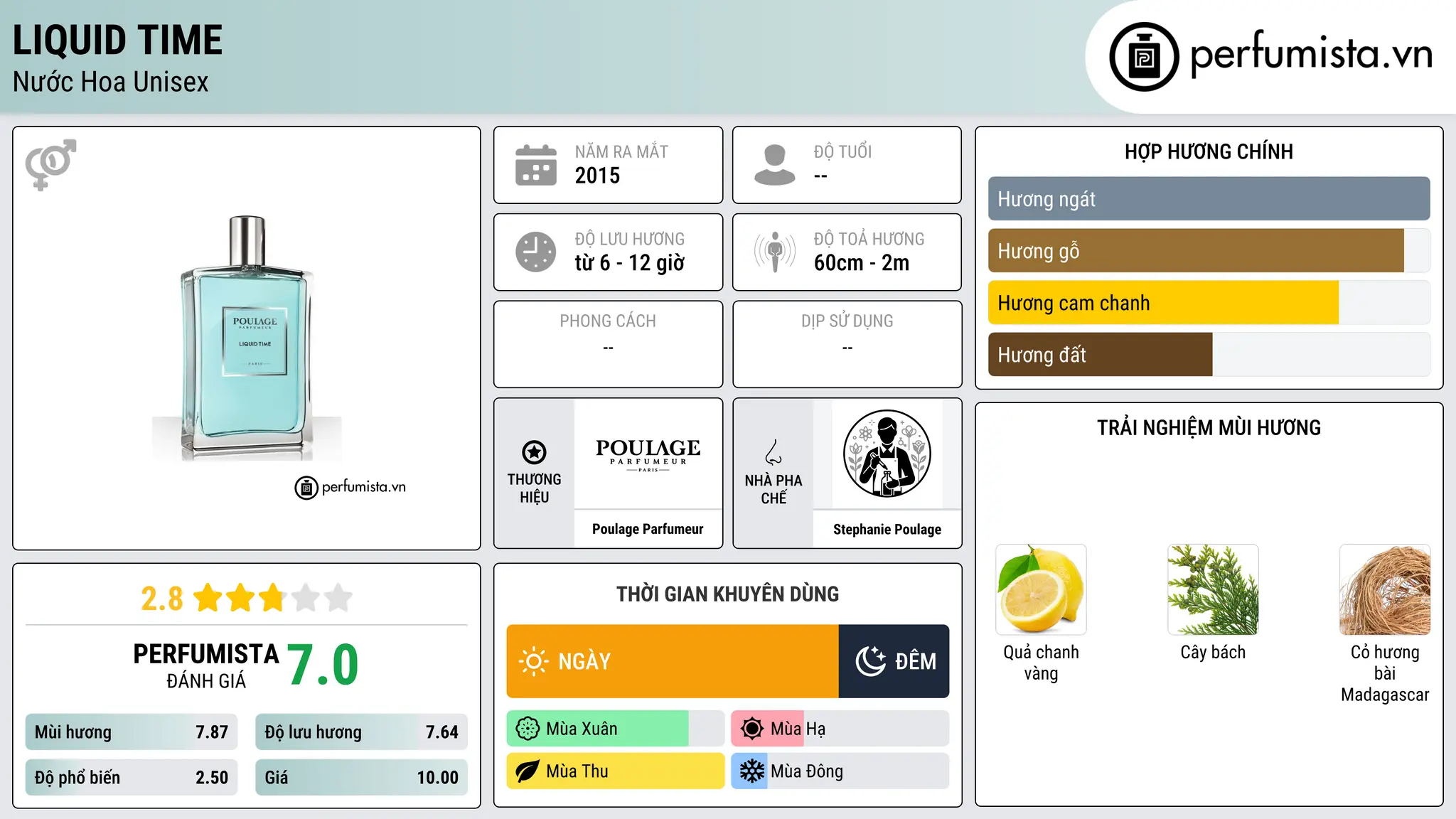Click the Mùa Đông season bar
The width and height of the screenshot is (1456, 819).
coord(840,771)
